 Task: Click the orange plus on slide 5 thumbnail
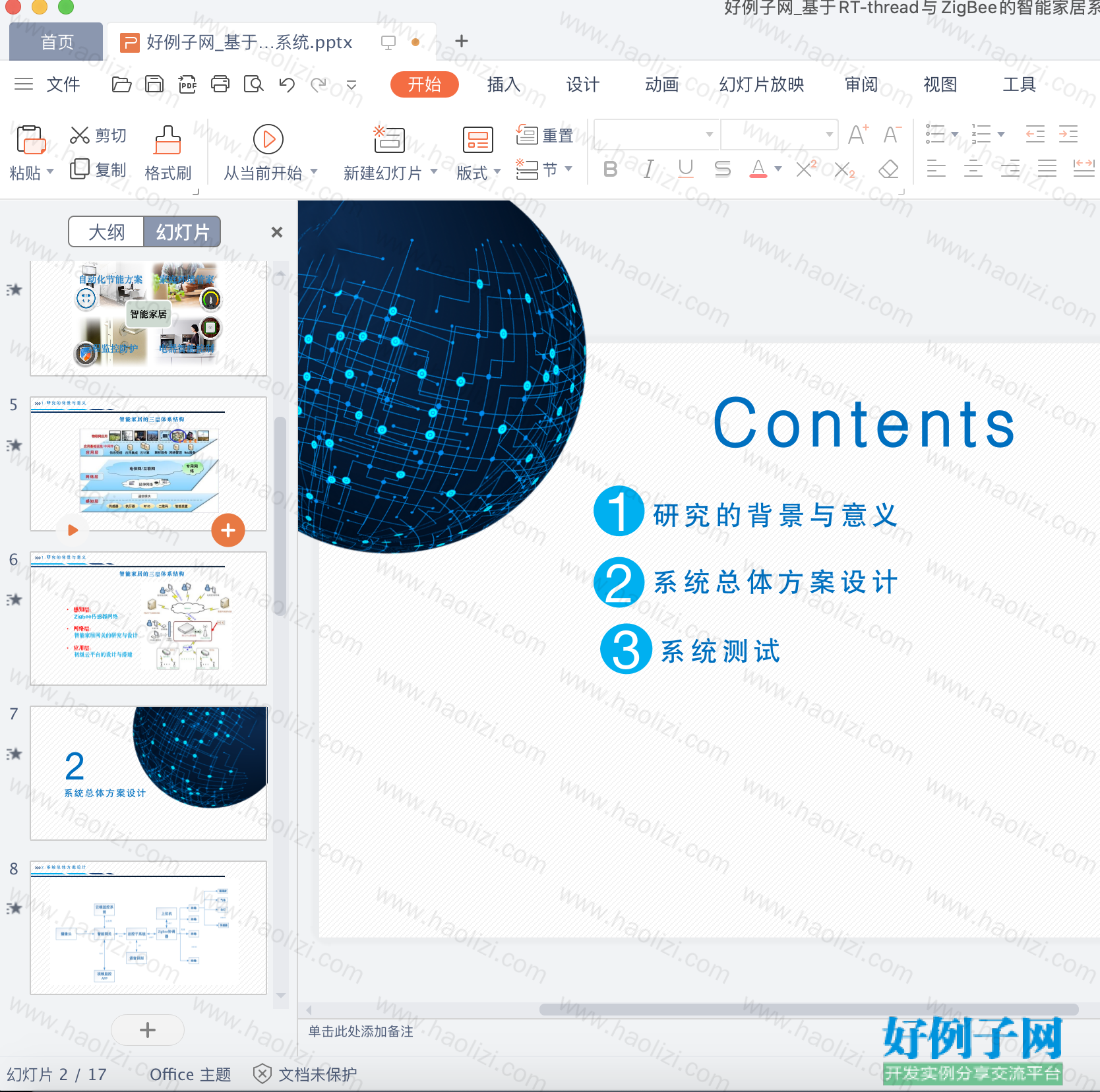coord(228,530)
